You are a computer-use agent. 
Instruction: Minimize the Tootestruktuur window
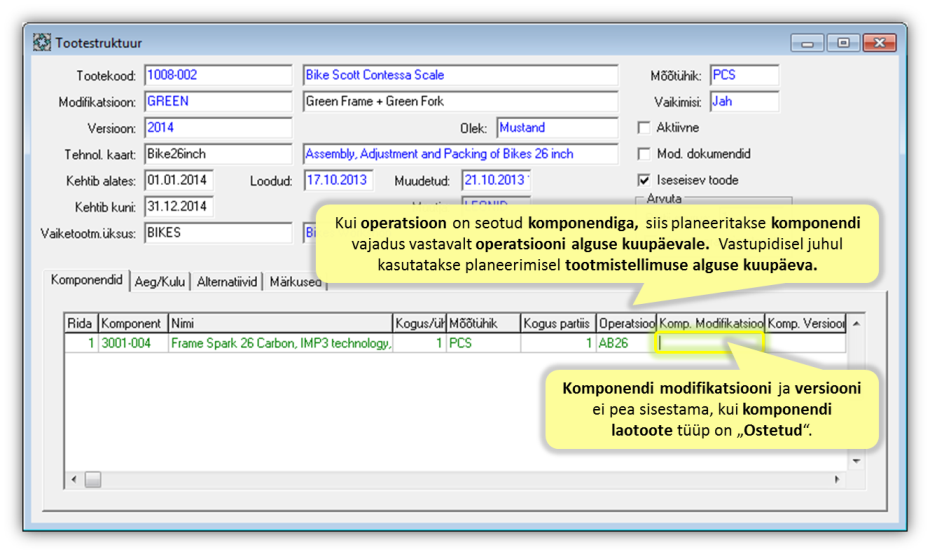pyautogui.click(x=807, y=43)
